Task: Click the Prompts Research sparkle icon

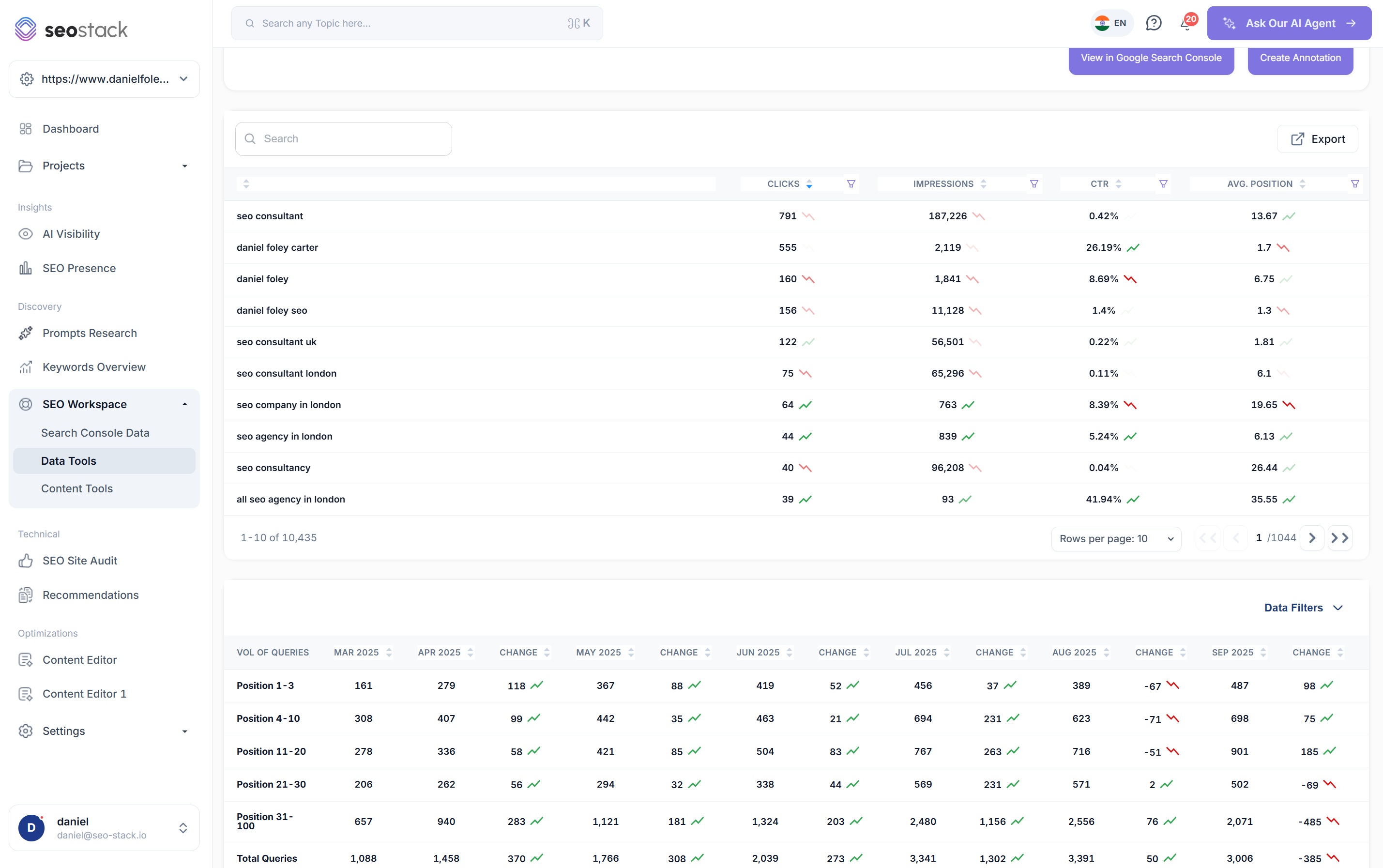Action: [x=26, y=333]
